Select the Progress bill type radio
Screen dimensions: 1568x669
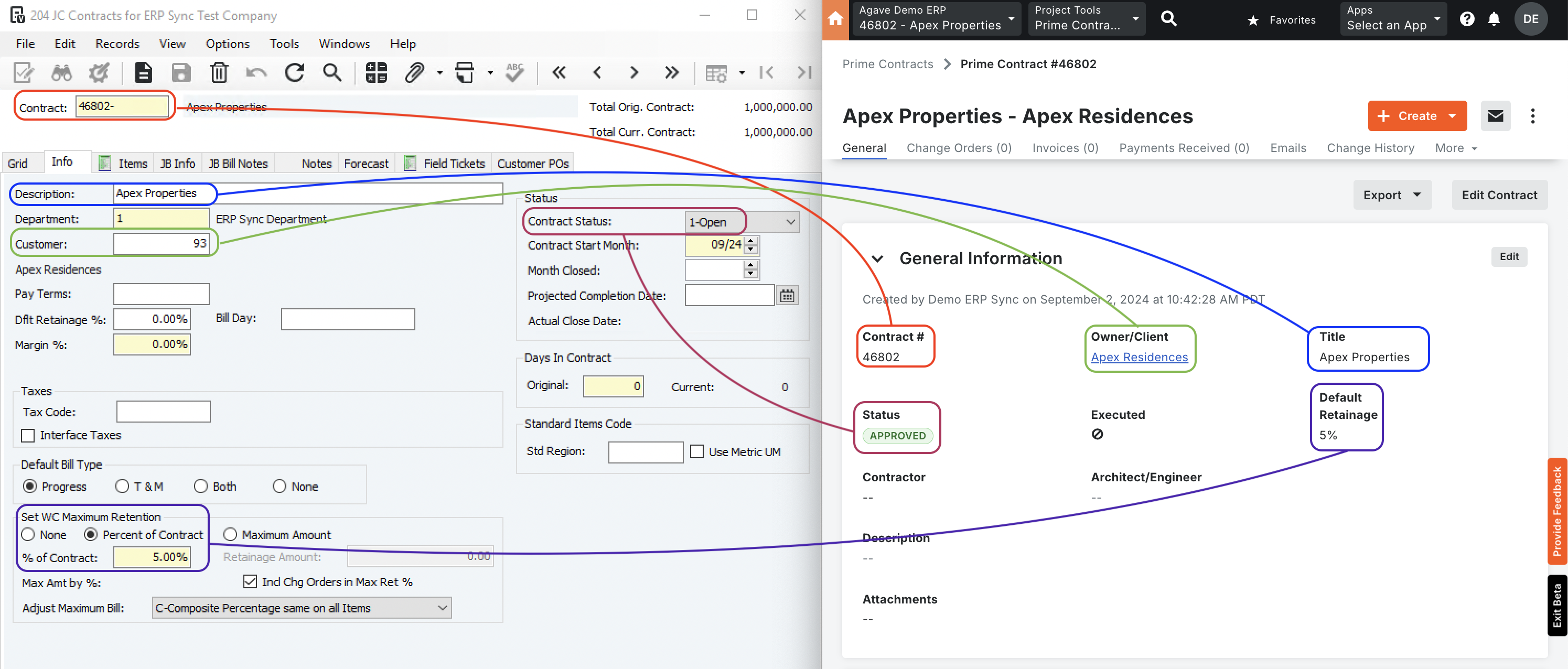click(30, 487)
